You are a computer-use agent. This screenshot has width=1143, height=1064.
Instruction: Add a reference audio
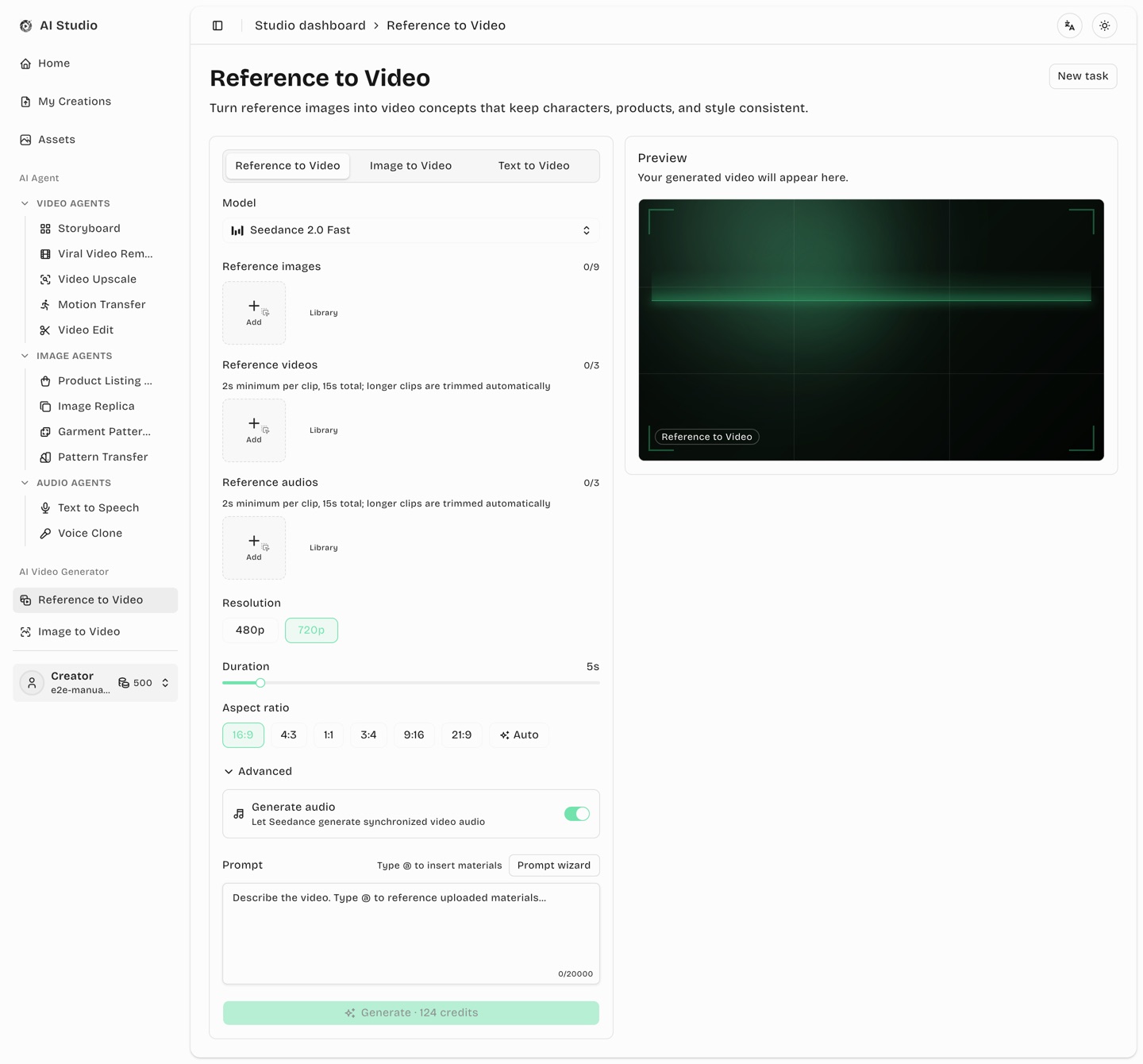click(254, 548)
